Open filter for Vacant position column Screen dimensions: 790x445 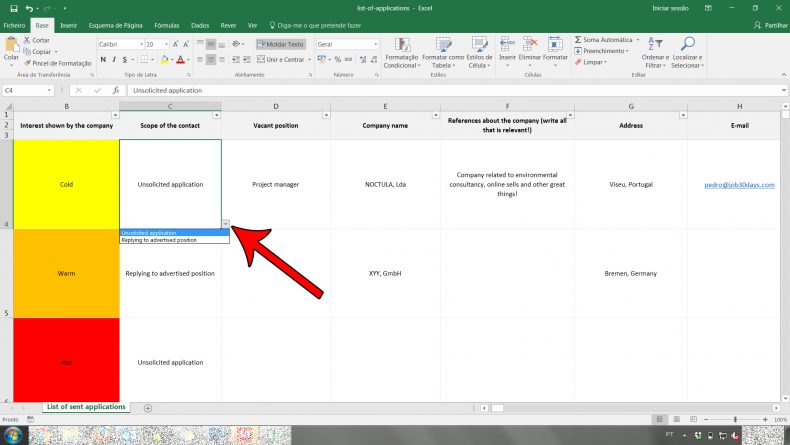(326, 115)
